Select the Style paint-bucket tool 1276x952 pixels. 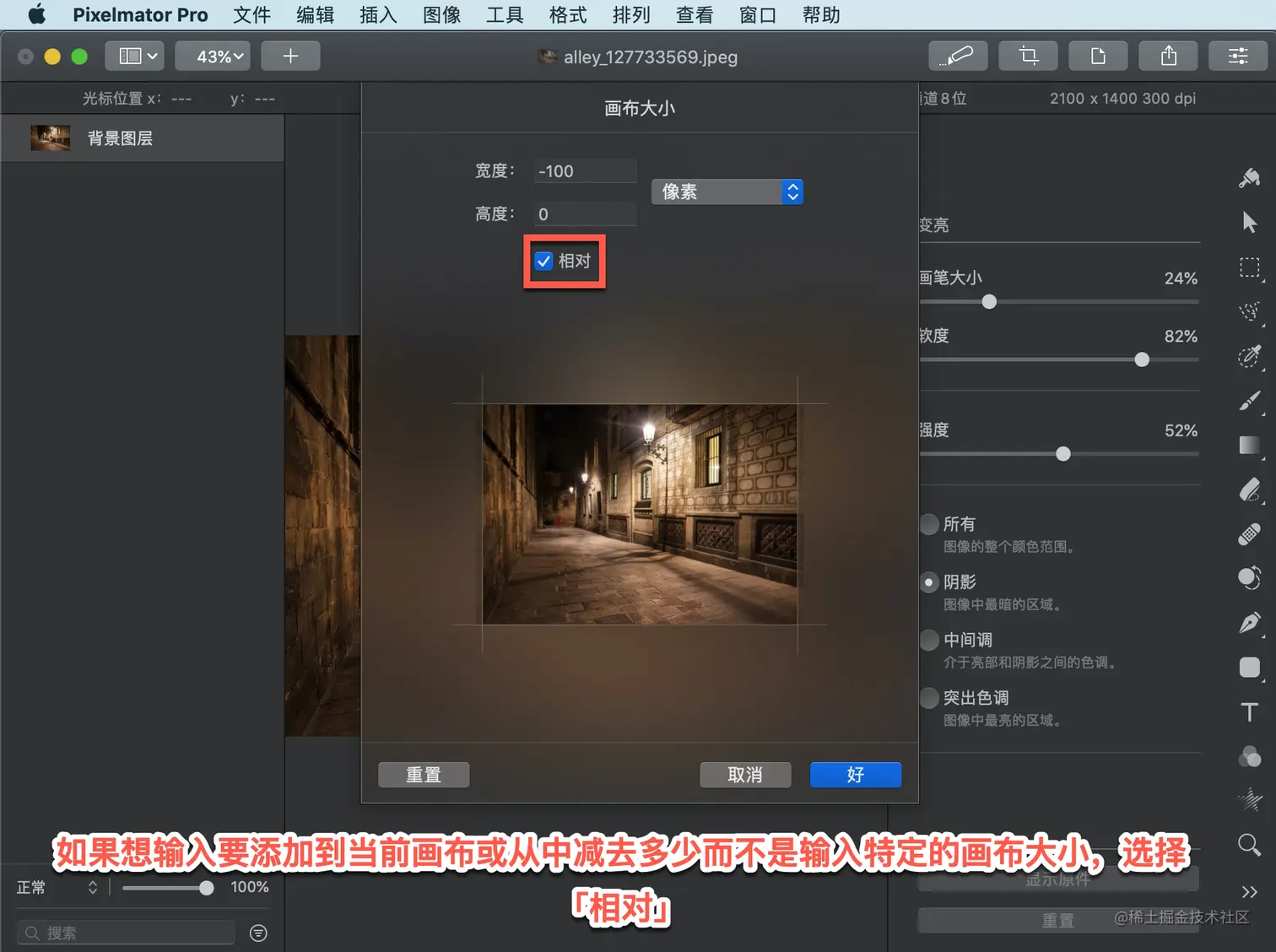1250,177
